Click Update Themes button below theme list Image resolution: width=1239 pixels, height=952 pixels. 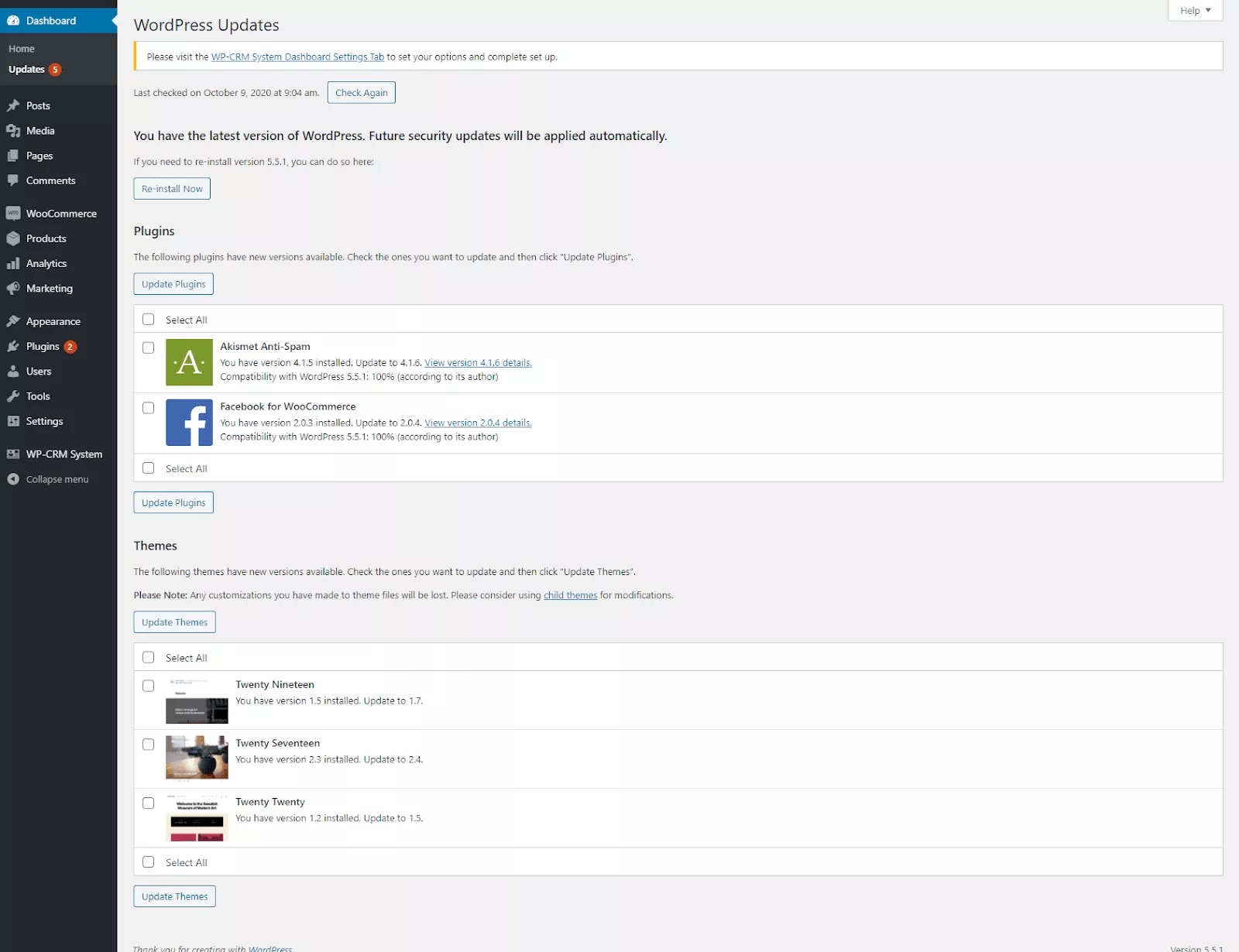[175, 896]
